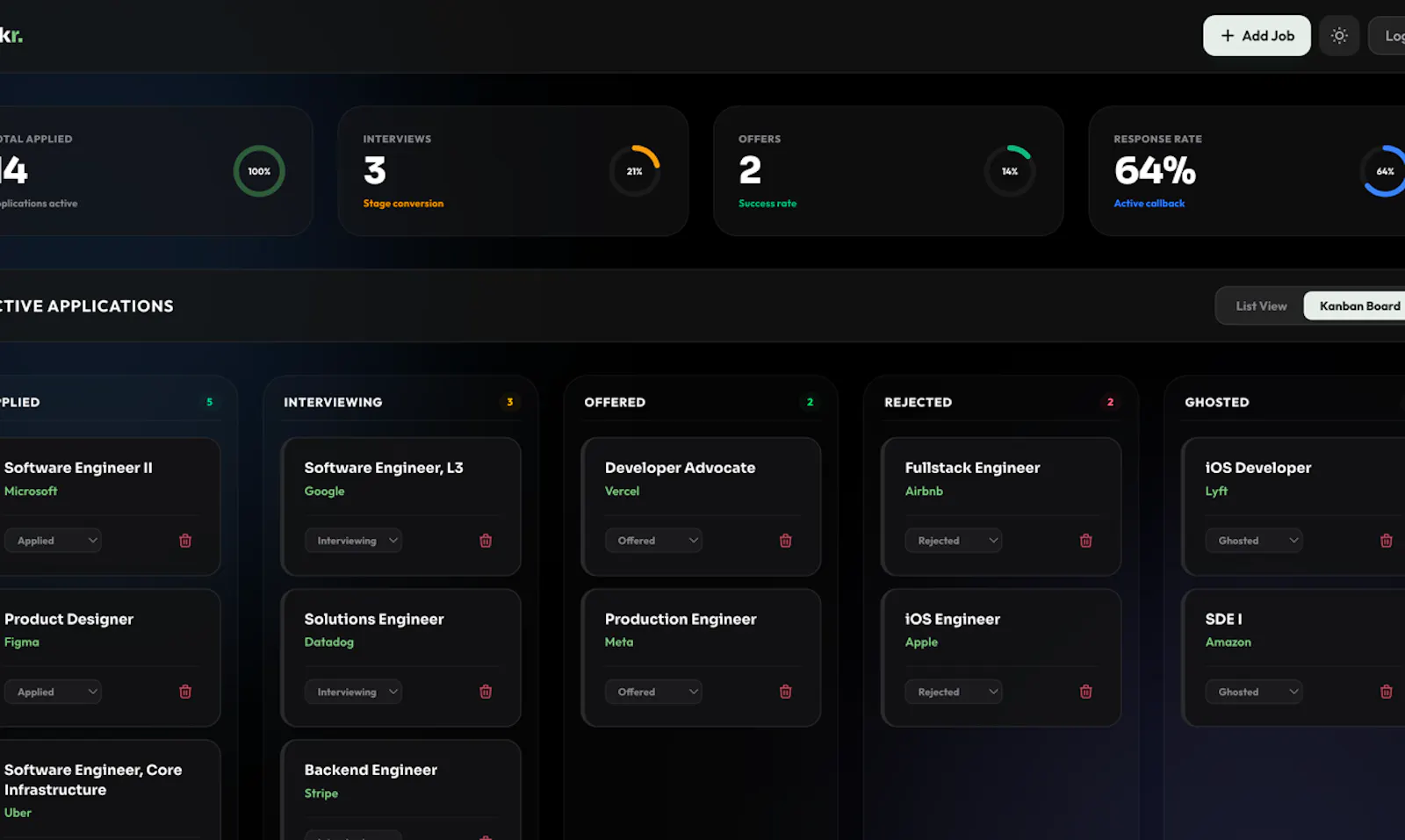1405x840 pixels.
Task: Select the Developer Advocate job title
Action: [x=680, y=468]
